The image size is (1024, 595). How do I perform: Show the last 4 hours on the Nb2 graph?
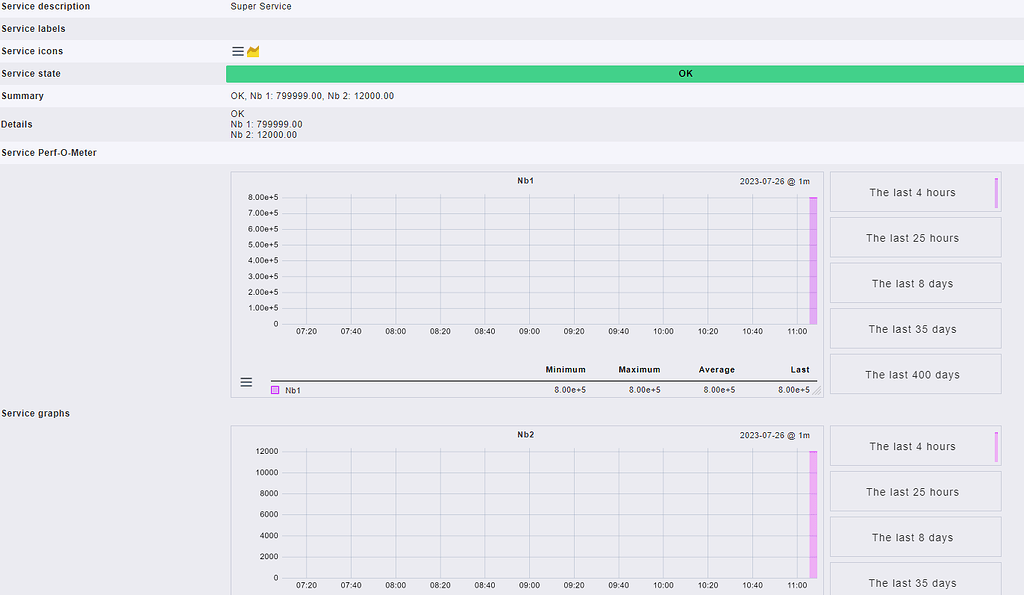[x=913, y=446]
